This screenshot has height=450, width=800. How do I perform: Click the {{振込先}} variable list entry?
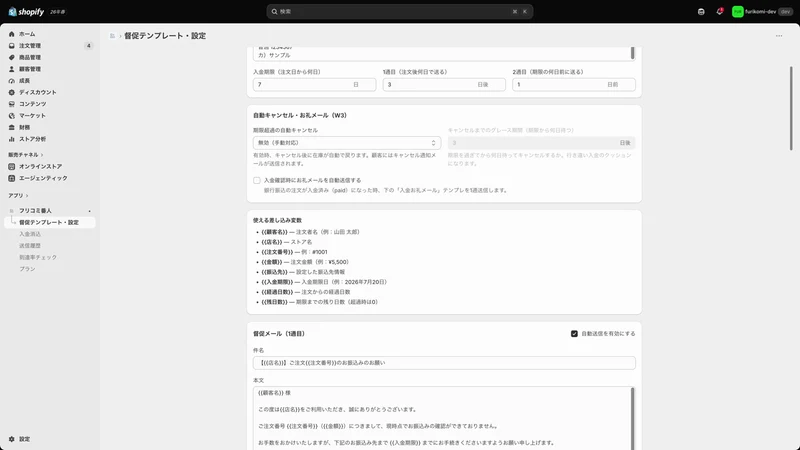click(x=303, y=272)
